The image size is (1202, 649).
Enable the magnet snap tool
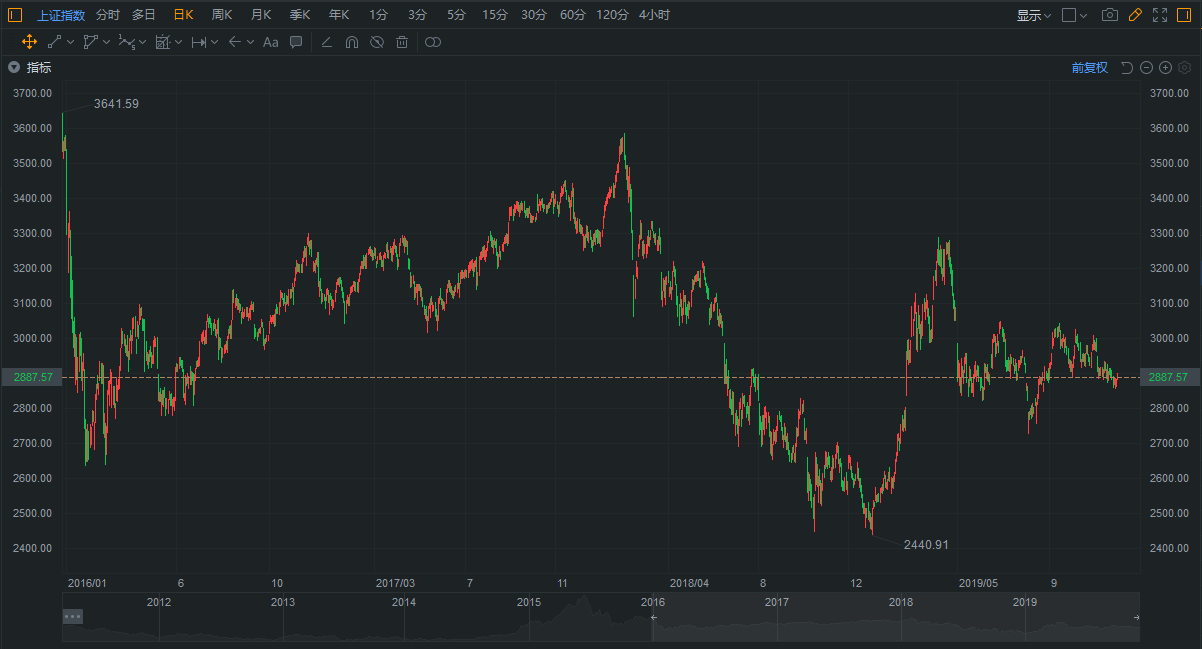[x=352, y=42]
